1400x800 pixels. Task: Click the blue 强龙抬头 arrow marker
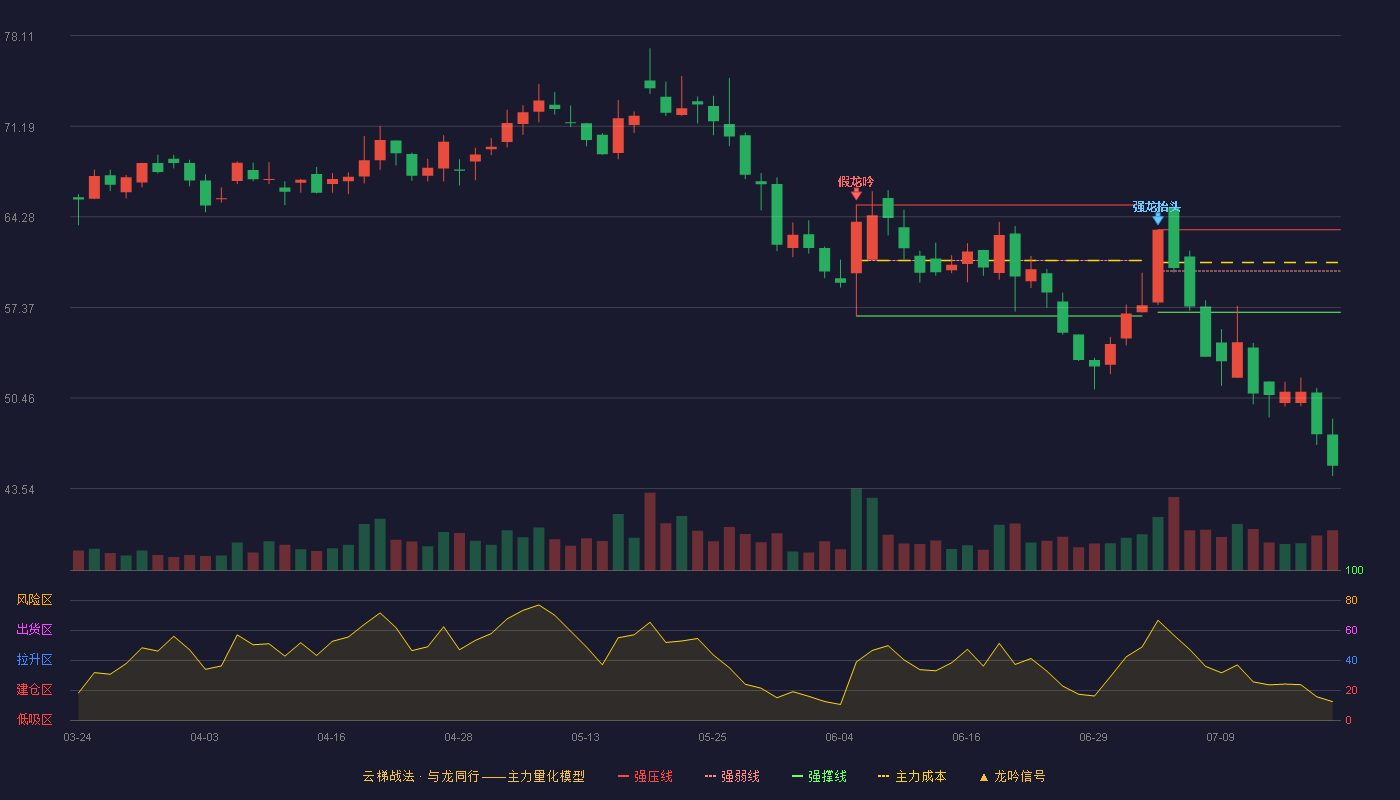click(x=1158, y=219)
